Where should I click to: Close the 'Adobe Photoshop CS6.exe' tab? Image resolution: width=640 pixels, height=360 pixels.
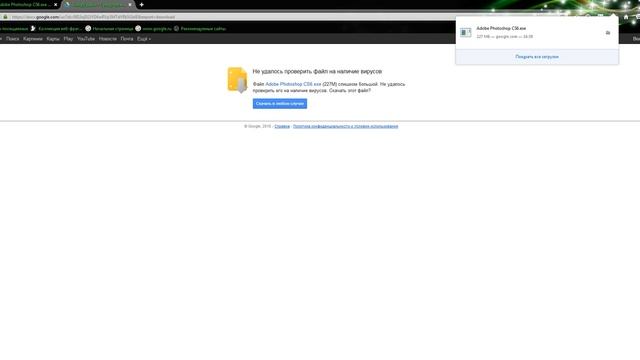tap(56, 4)
